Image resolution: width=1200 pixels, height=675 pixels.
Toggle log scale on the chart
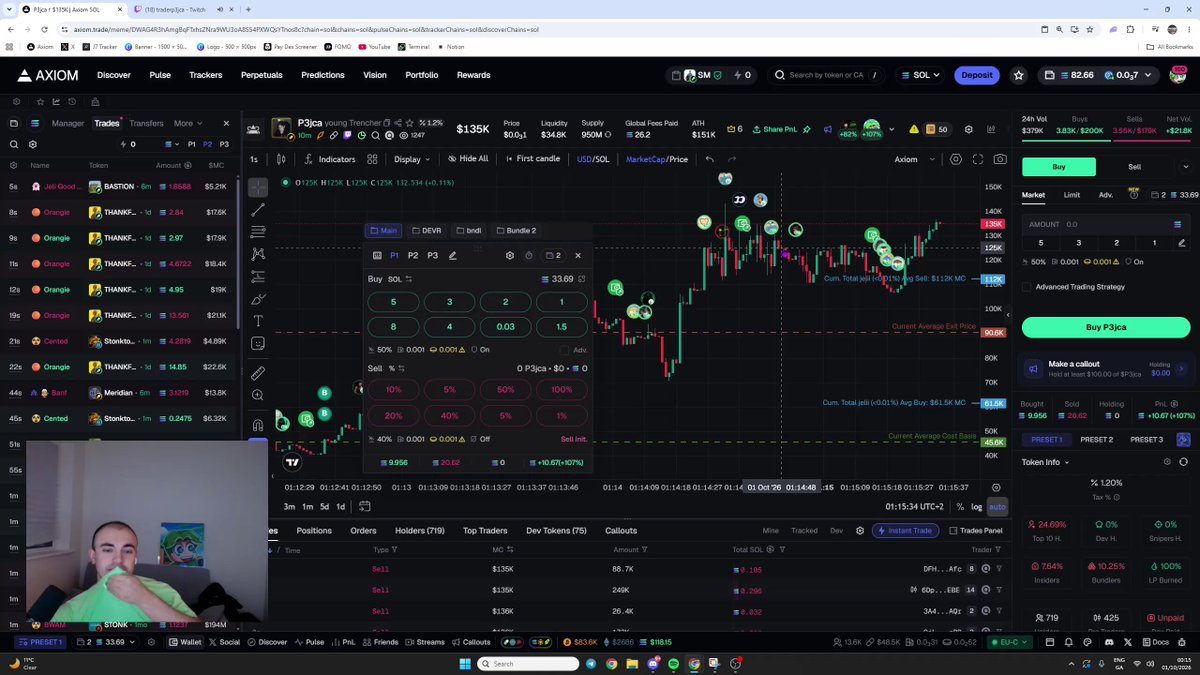point(976,507)
